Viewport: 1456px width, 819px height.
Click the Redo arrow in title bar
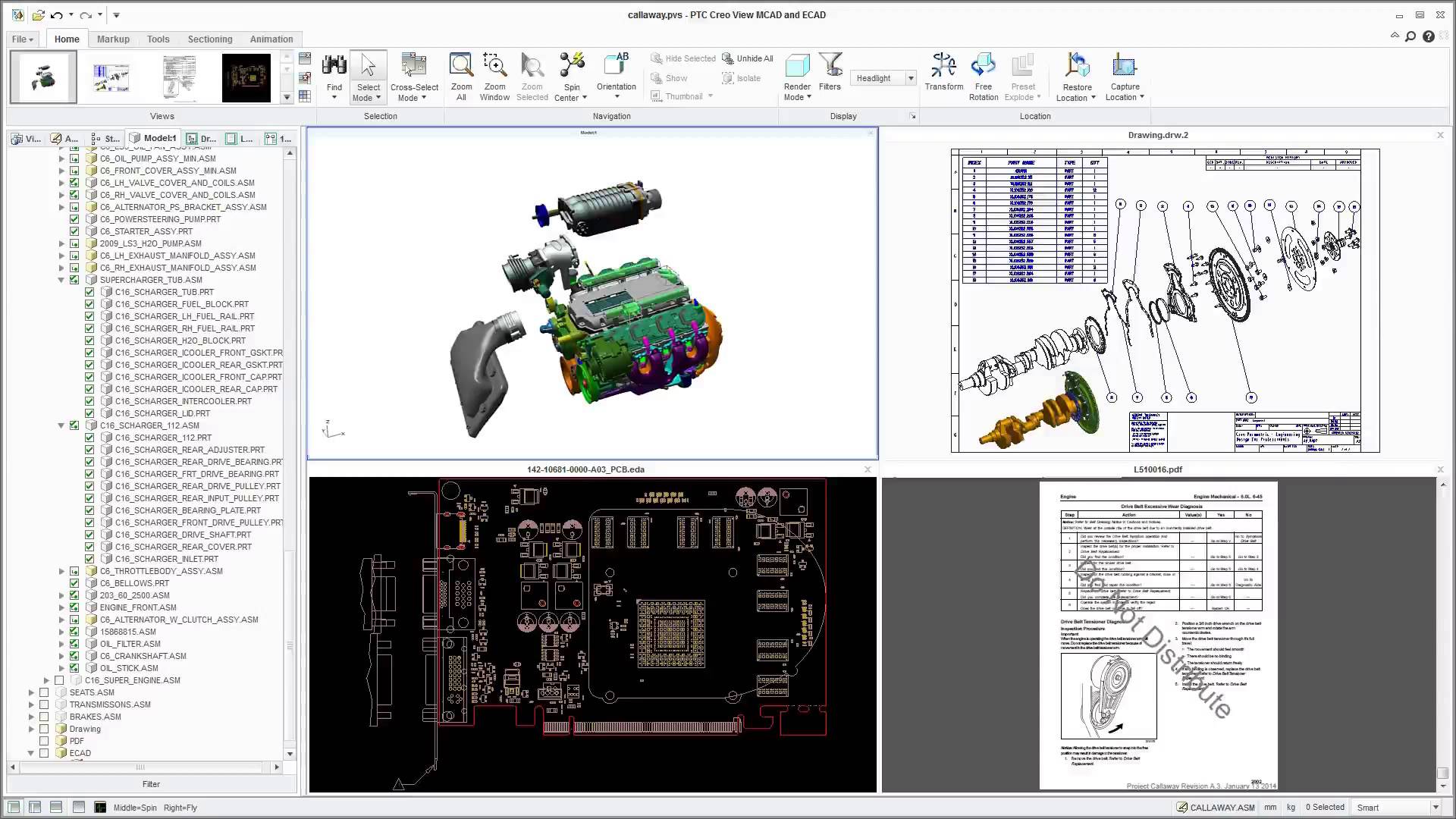86,14
